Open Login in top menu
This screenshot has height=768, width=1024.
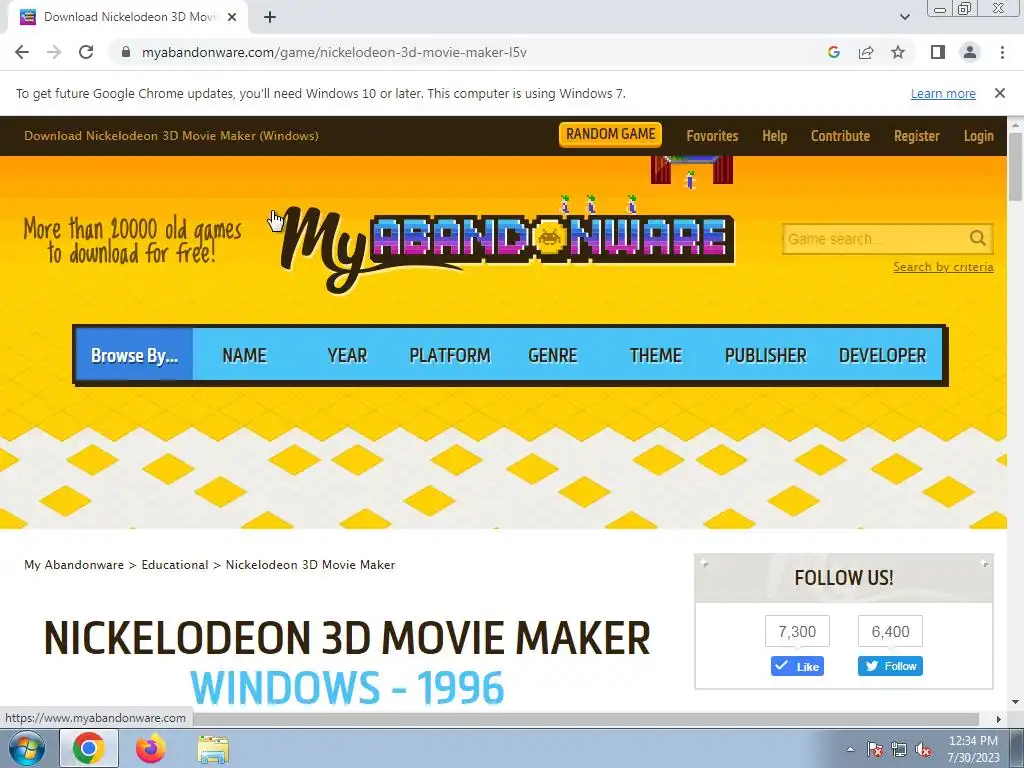click(978, 136)
